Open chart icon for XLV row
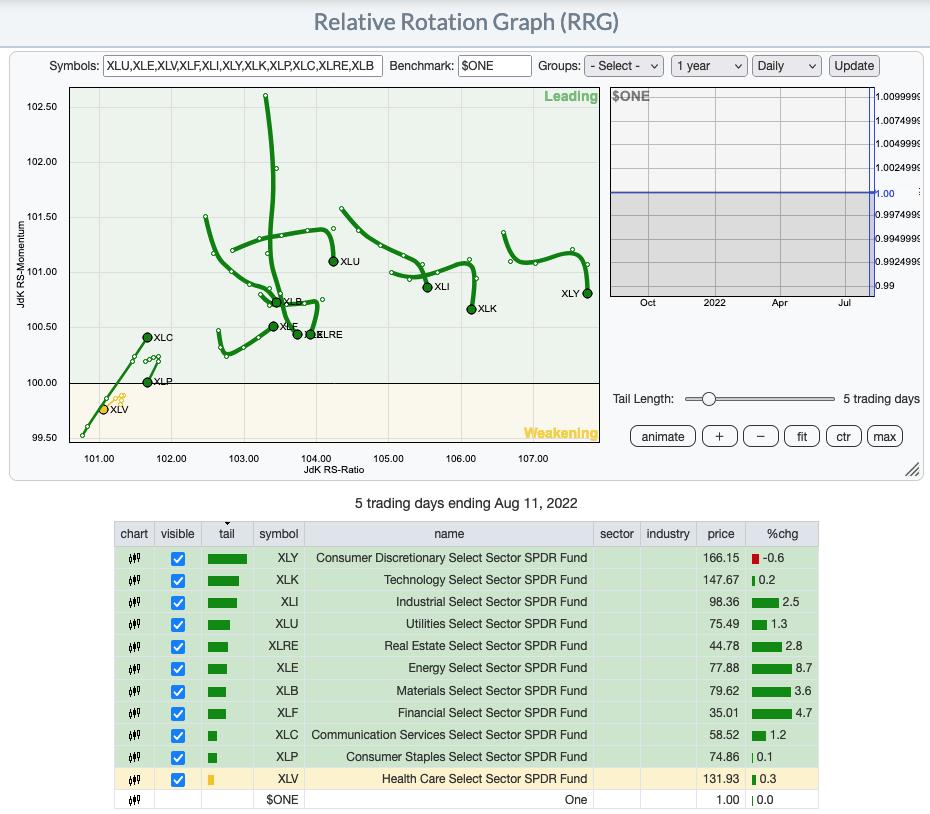930x814 pixels. [x=135, y=779]
